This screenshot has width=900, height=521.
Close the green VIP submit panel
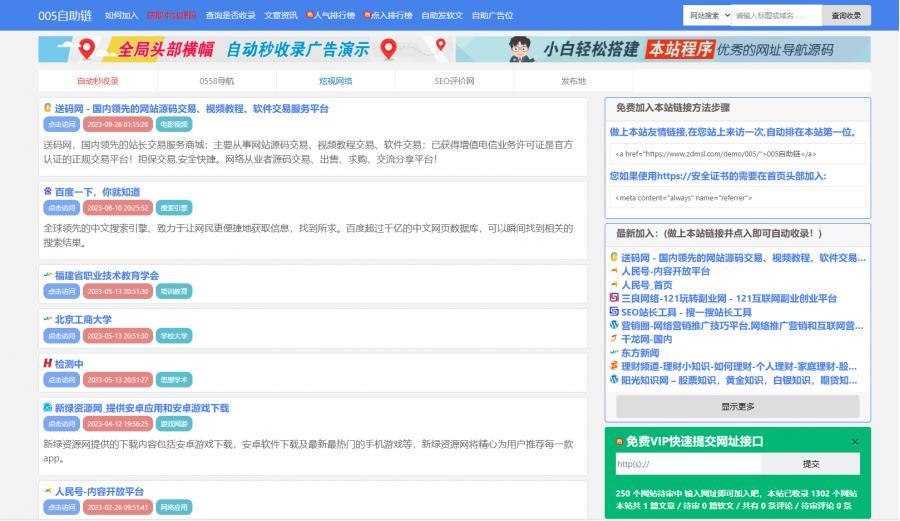tap(855, 441)
